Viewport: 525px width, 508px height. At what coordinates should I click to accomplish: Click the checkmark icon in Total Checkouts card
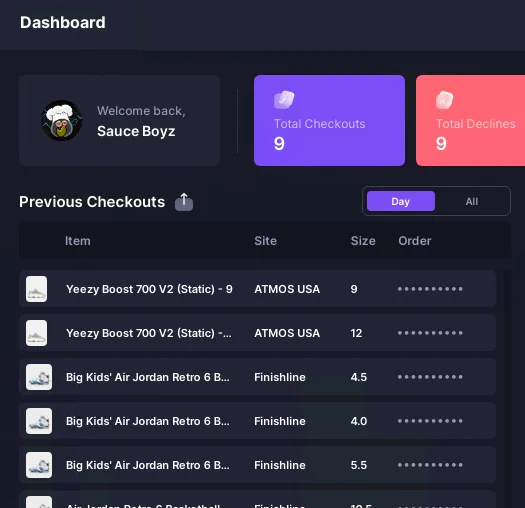point(284,100)
